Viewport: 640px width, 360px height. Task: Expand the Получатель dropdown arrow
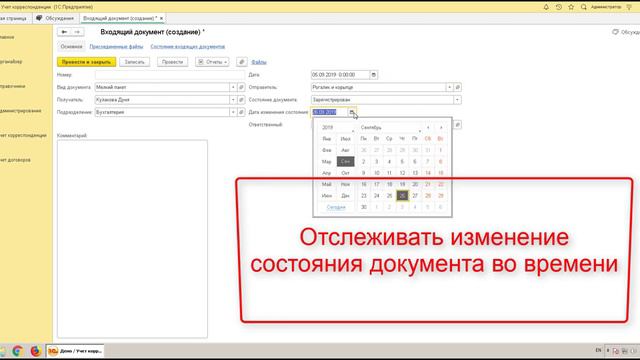point(233,100)
